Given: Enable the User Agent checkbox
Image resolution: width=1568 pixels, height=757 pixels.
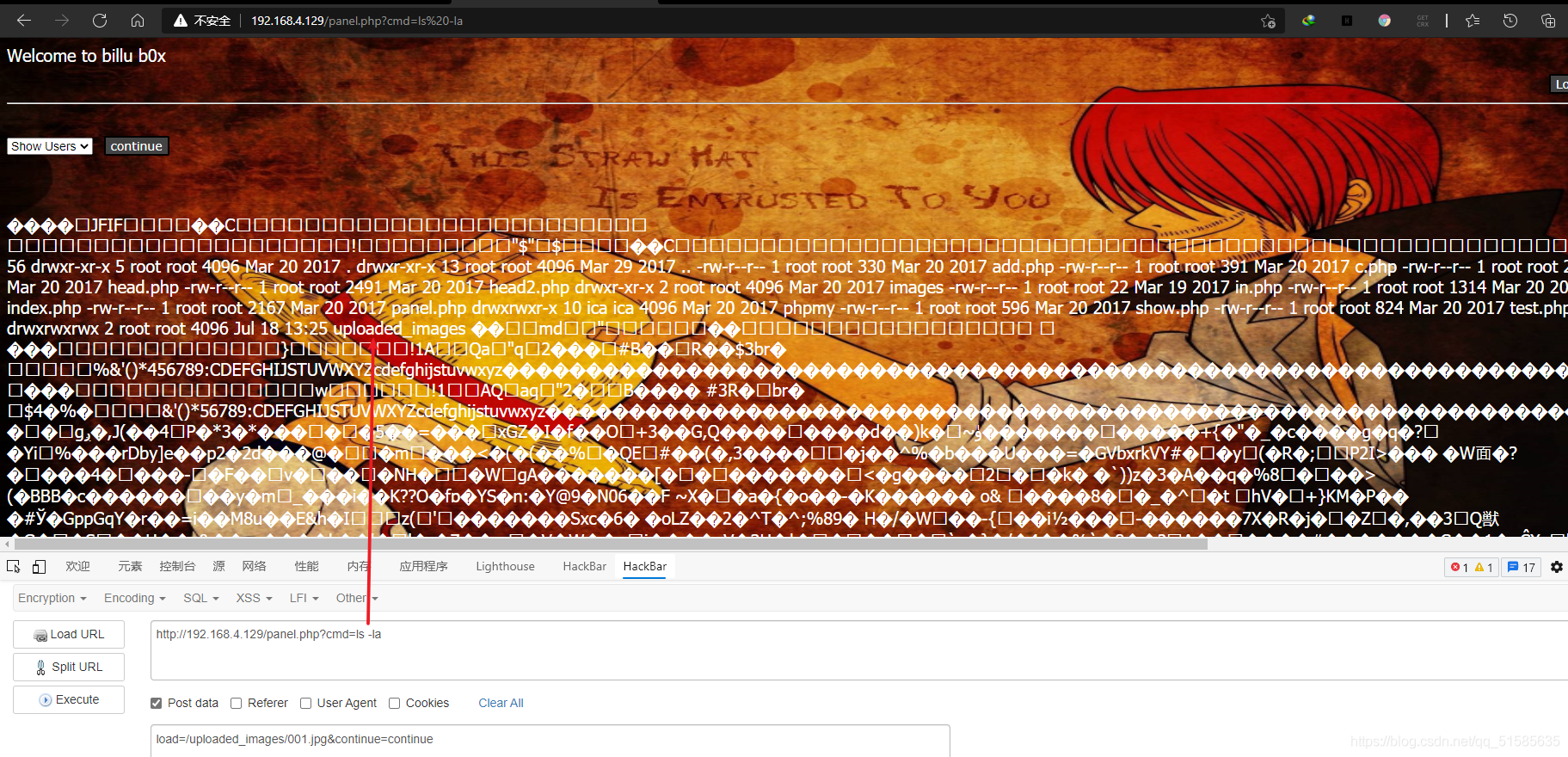Looking at the screenshot, I should point(305,703).
